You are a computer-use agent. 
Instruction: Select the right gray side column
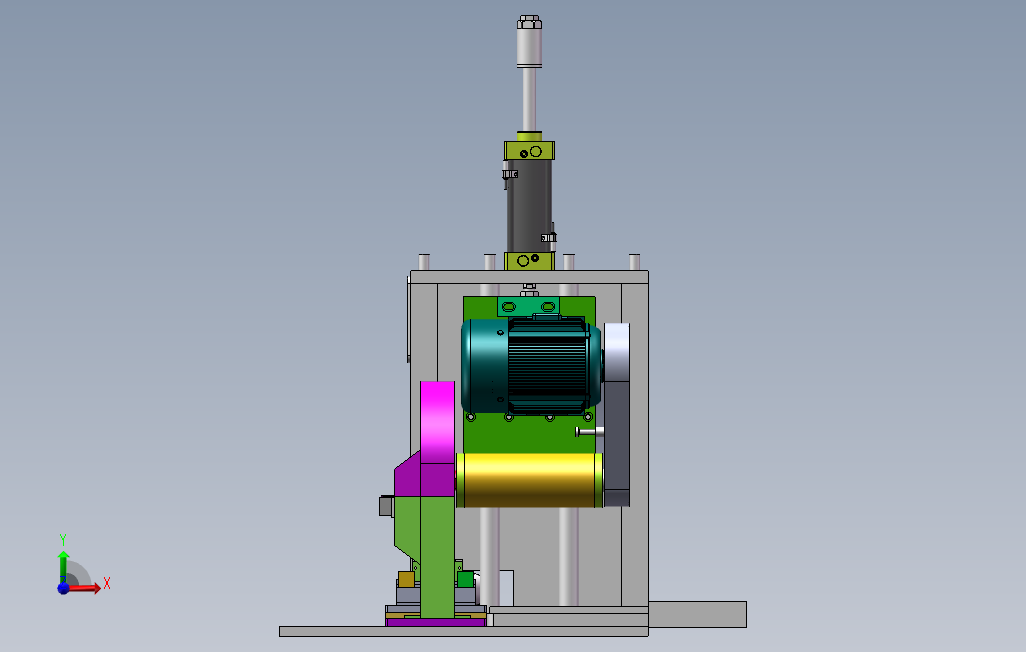[x=634, y=444]
